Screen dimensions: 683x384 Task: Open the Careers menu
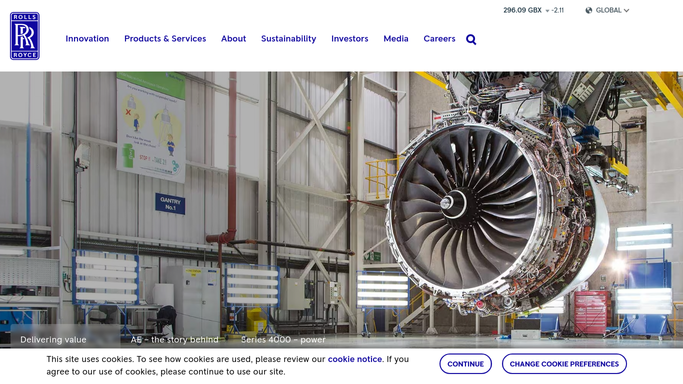439,39
